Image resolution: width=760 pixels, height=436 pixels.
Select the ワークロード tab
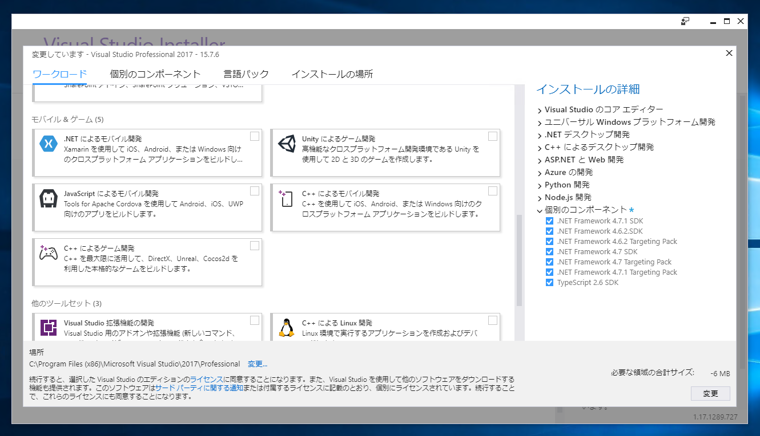coord(60,74)
